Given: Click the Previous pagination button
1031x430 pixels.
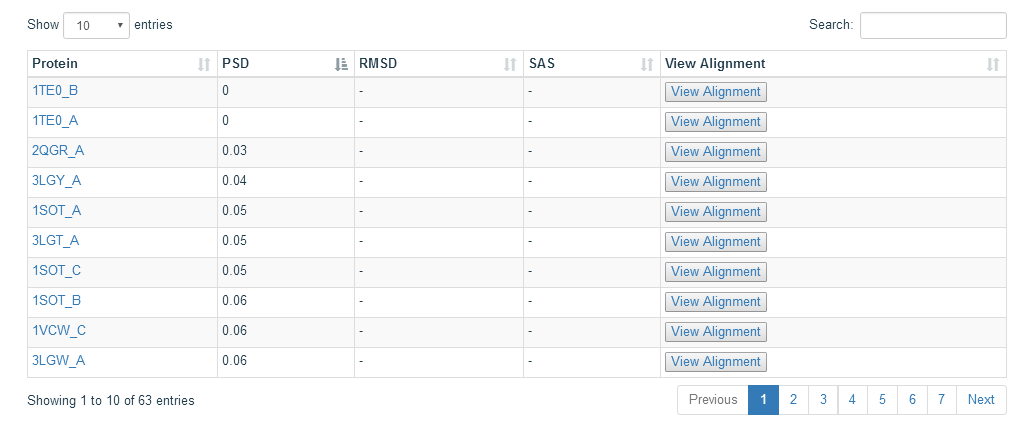Looking at the screenshot, I should [x=713, y=400].
